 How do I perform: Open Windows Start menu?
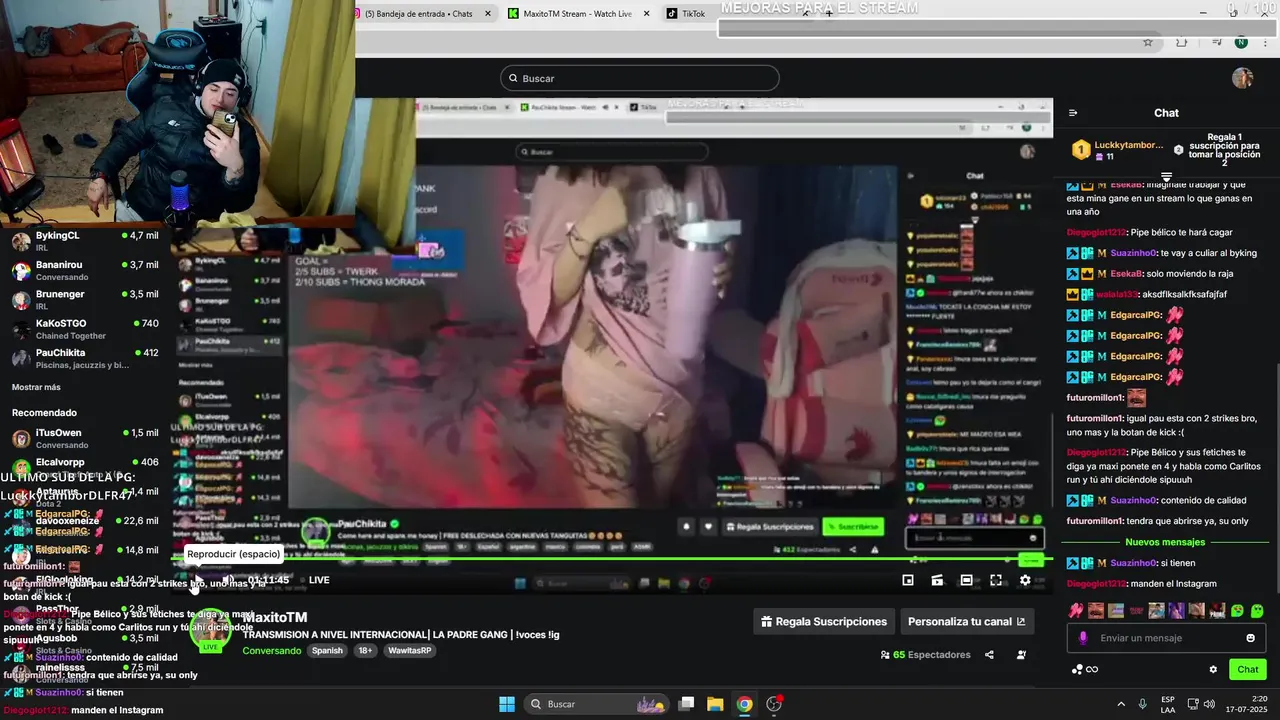pyautogui.click(x=506, y=704)
